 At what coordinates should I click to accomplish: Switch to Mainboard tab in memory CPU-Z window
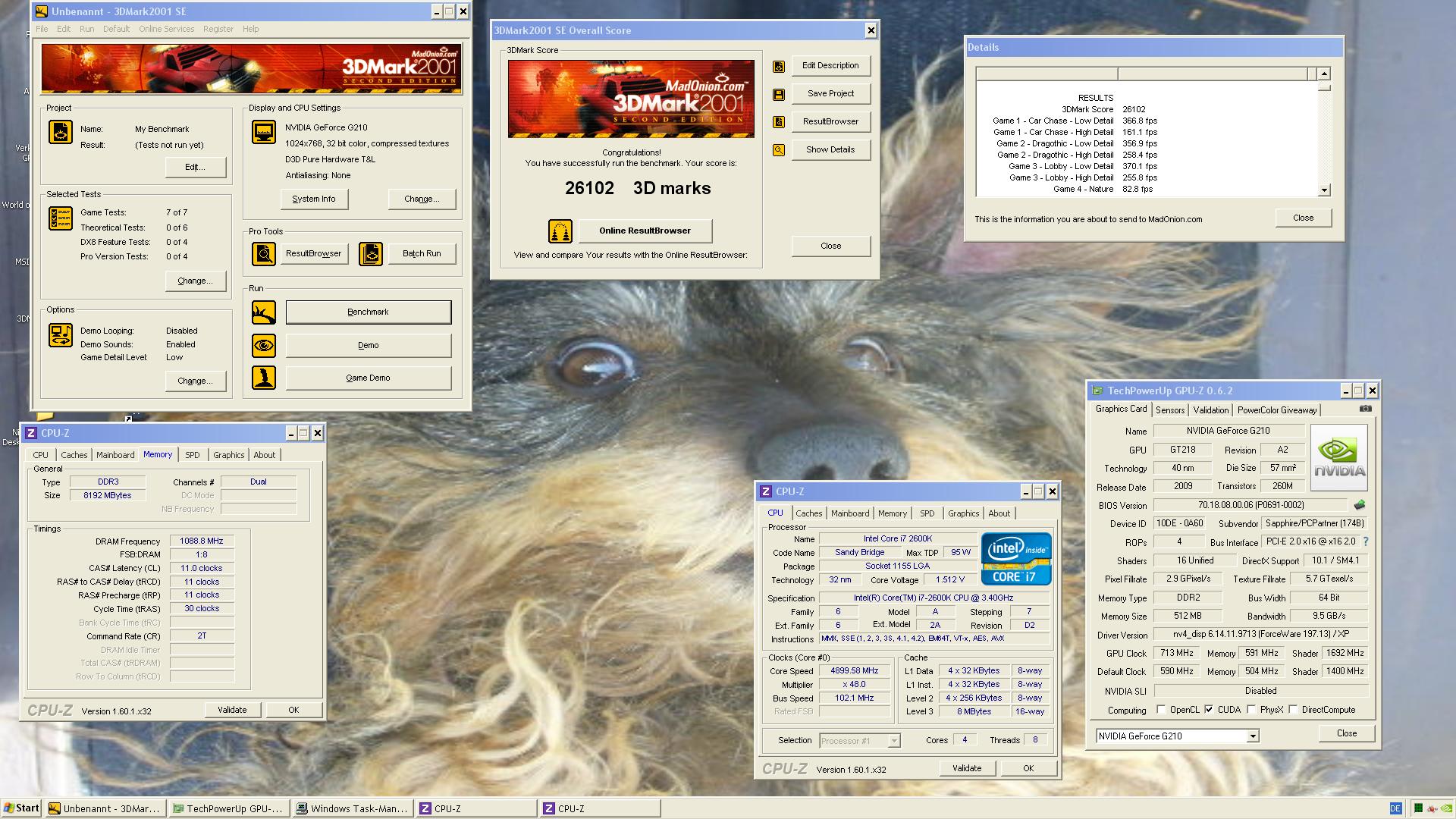[115, 455]
